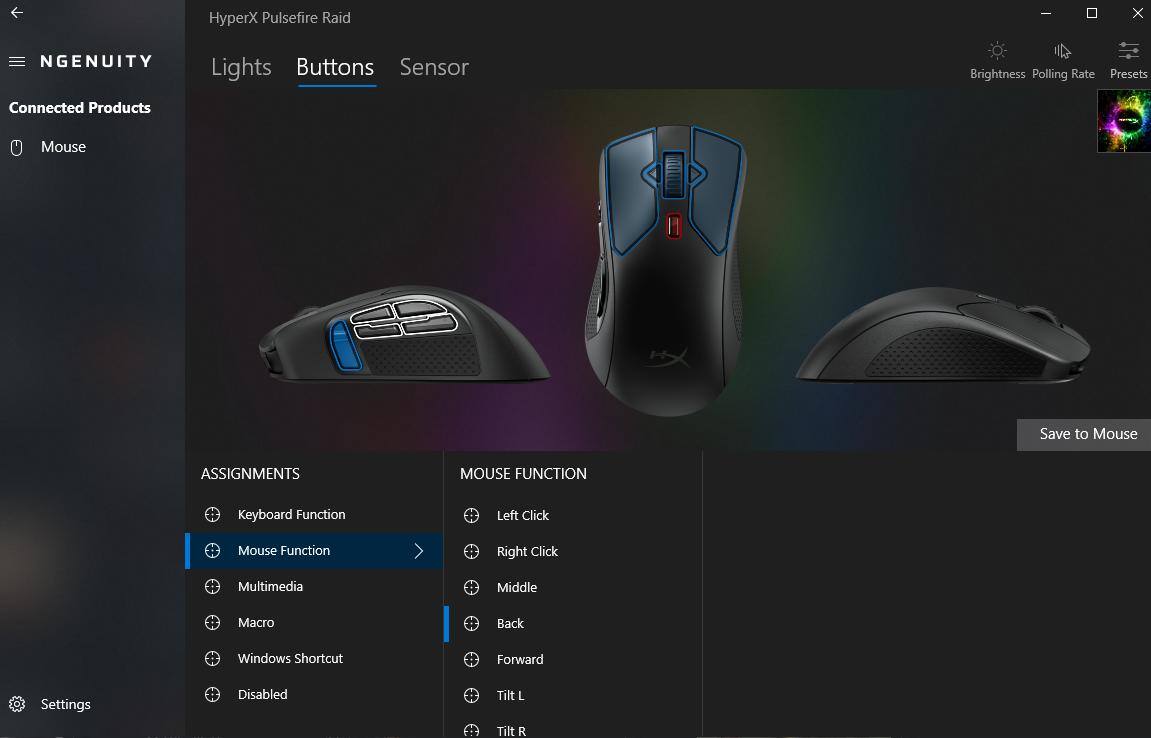
Task: Open the Polling Rate icon
Action: coord(1062,51)
